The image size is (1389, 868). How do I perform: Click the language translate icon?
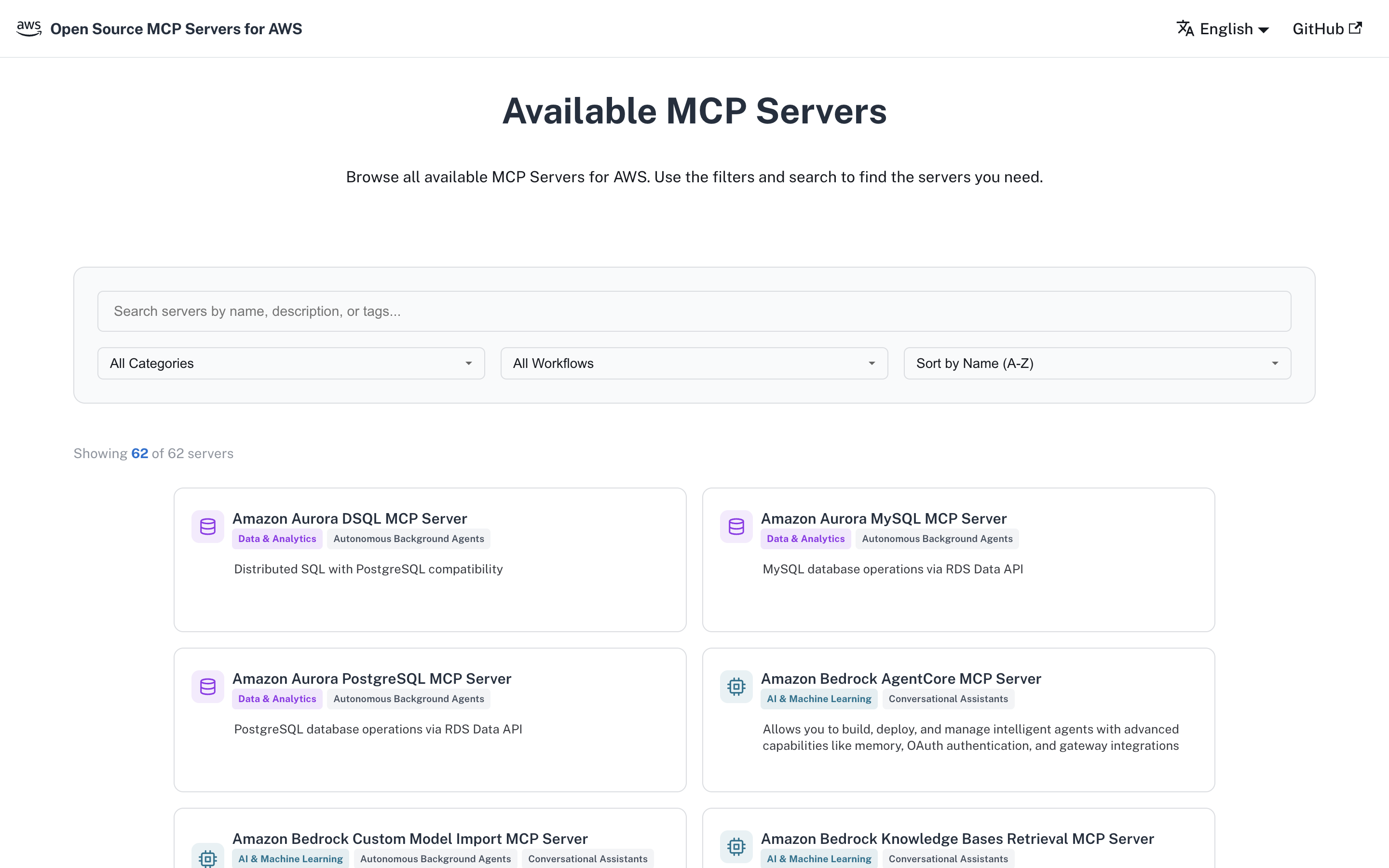point(1185,29)
